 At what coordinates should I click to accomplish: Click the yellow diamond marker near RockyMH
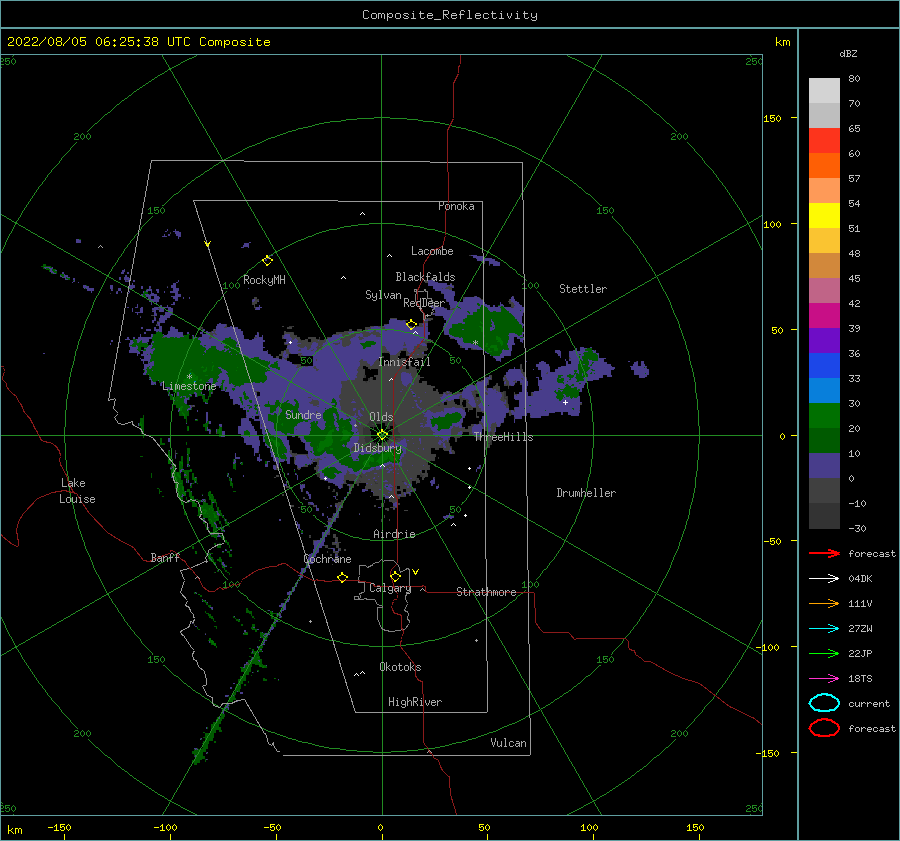pos(267,261)
